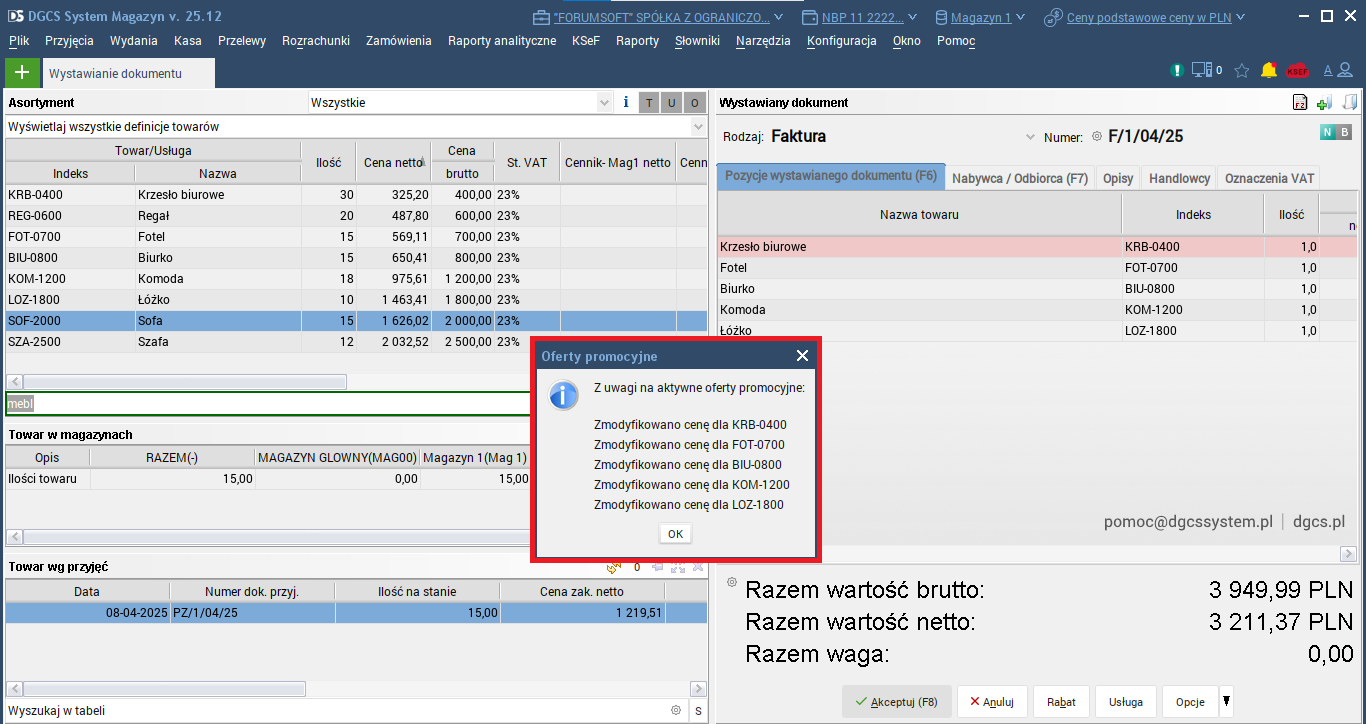Click the Wyszukaj w tabeli field

click(x=336, y=711)
